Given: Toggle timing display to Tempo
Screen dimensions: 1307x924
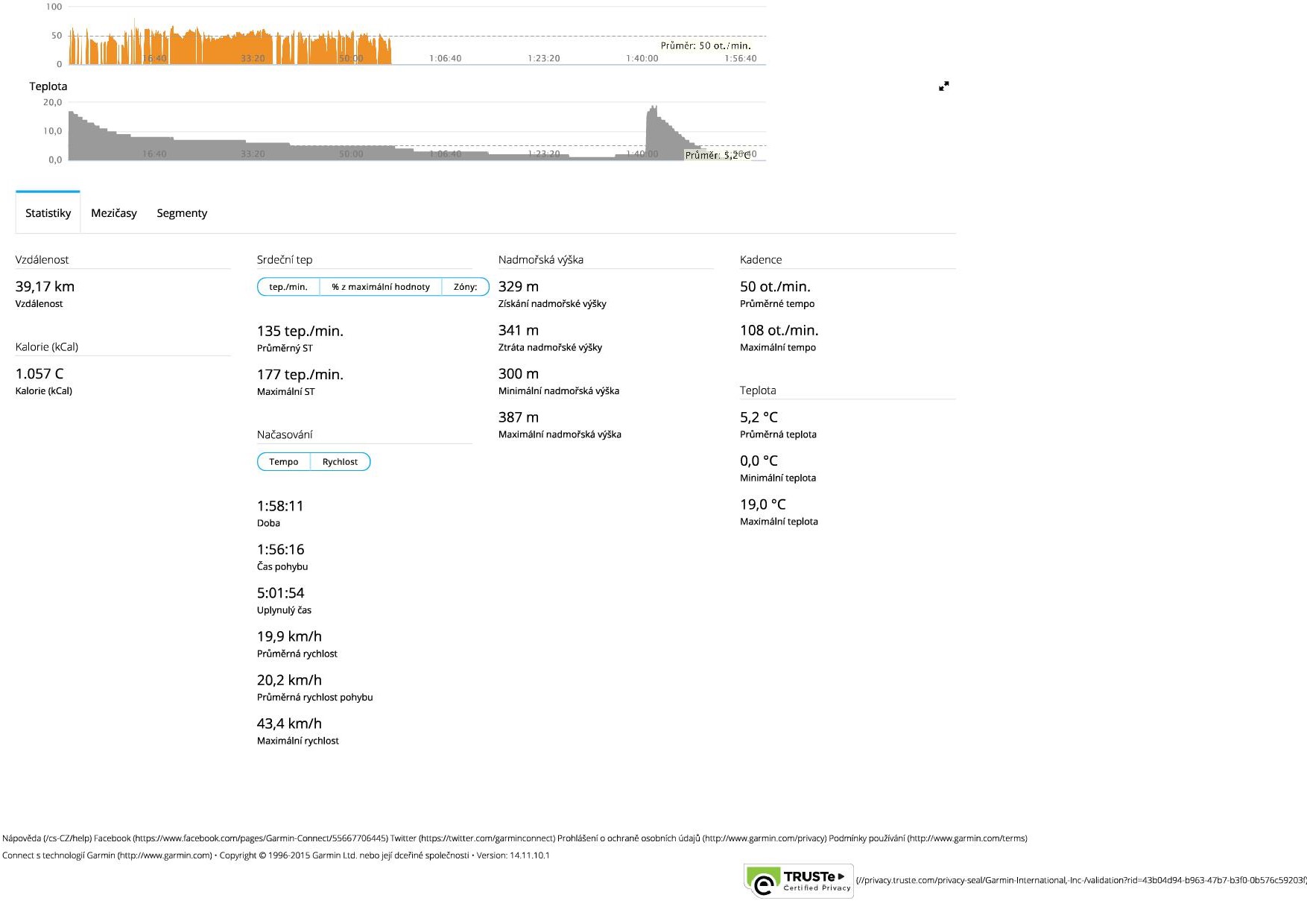Looking at the screenshot, I should [284, 462].
